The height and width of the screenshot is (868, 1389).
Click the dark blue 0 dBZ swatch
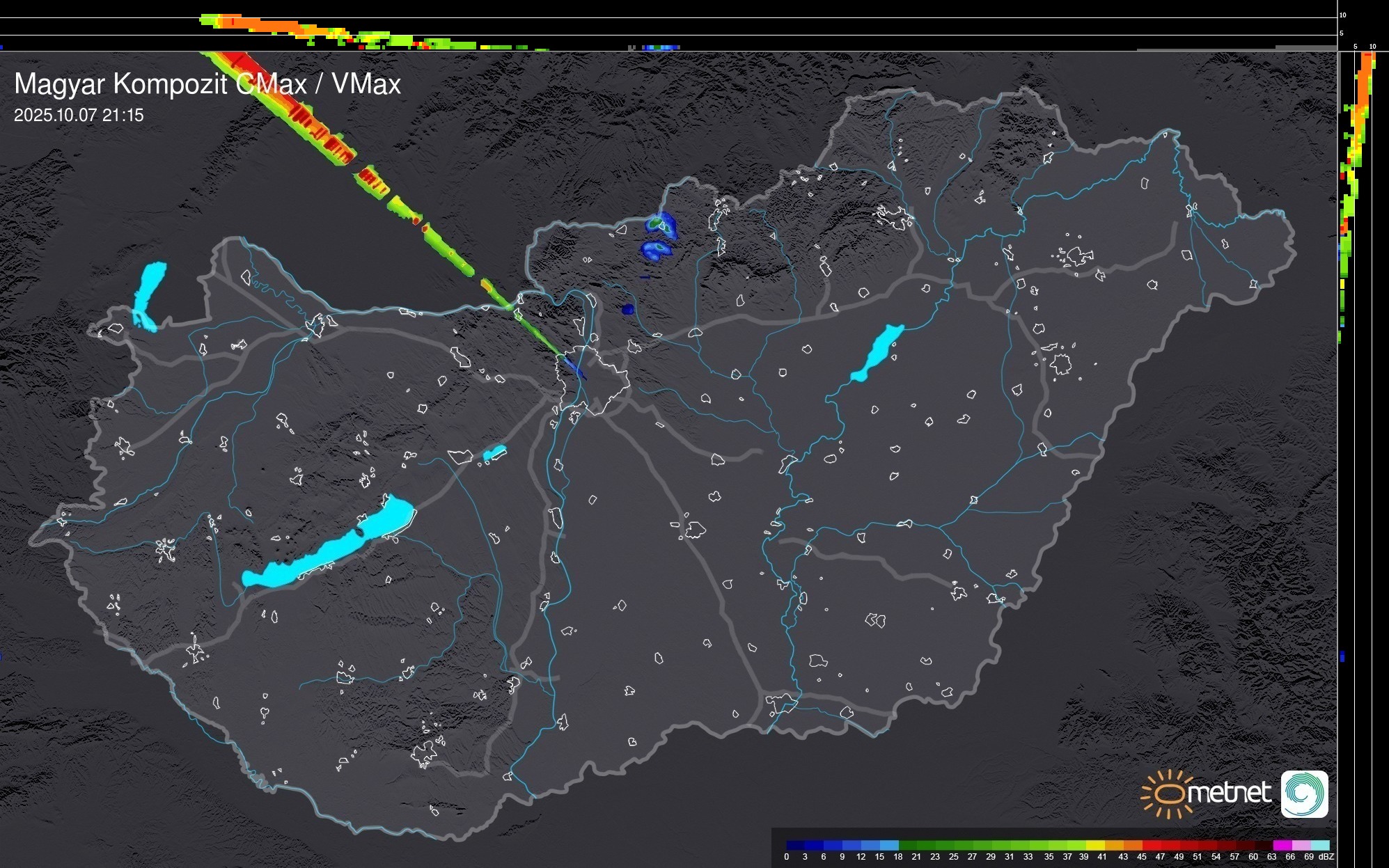(794, 845)
